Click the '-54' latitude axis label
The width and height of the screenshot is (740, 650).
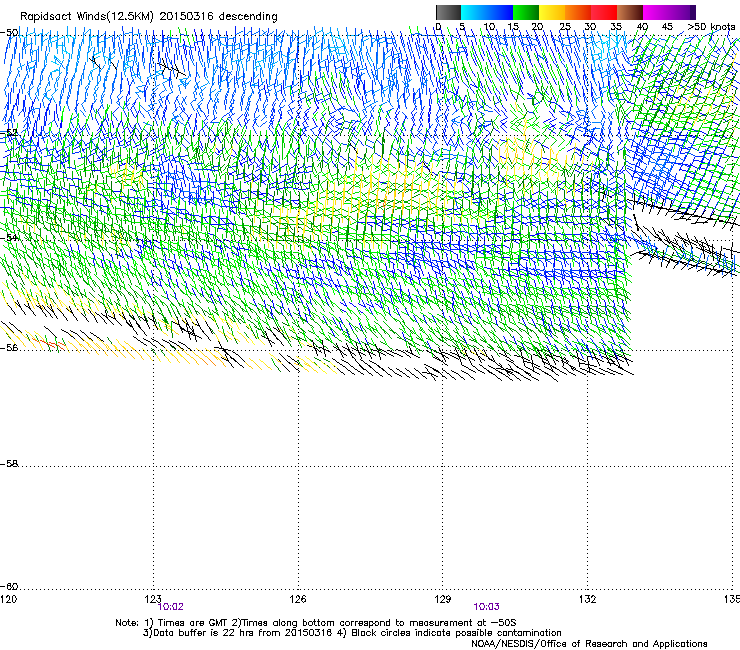[x=9, y=237]
